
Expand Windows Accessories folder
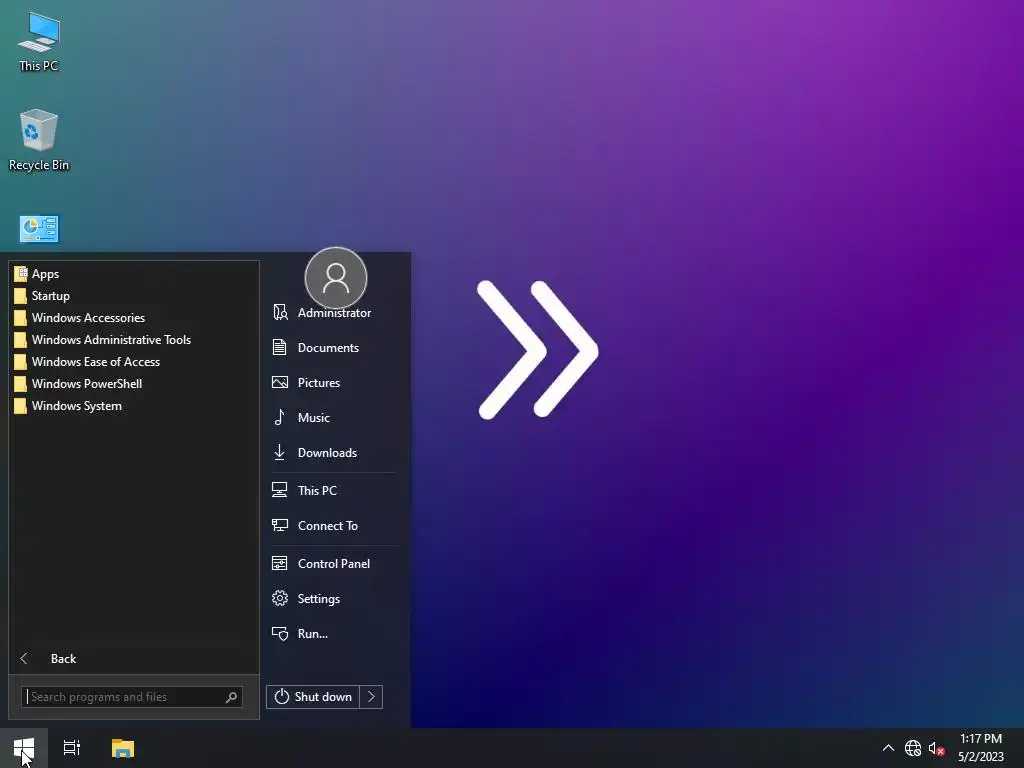point(134,318)
